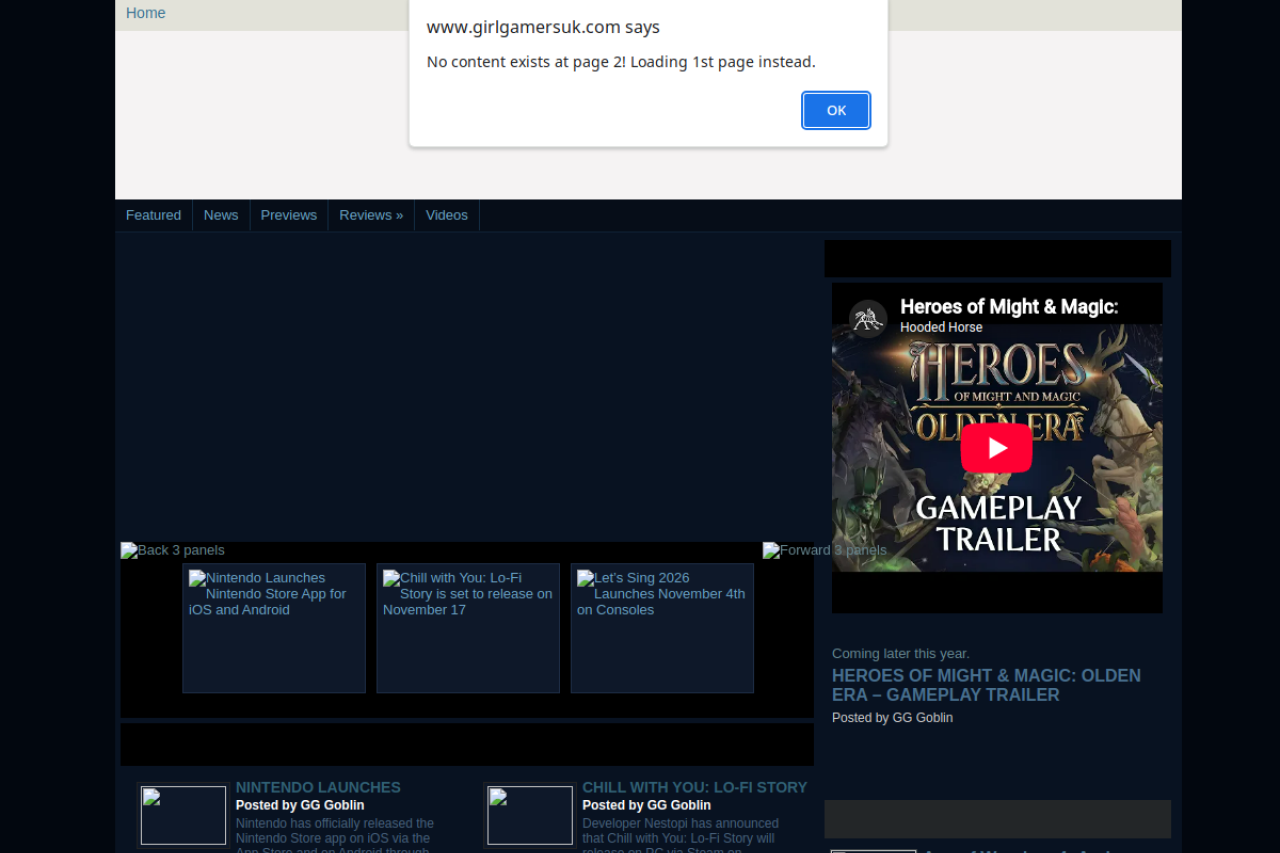Viewport: 1280px width, 853px height.
Task: Click the 'Coming later this year.' text
Action: (901, 654)
